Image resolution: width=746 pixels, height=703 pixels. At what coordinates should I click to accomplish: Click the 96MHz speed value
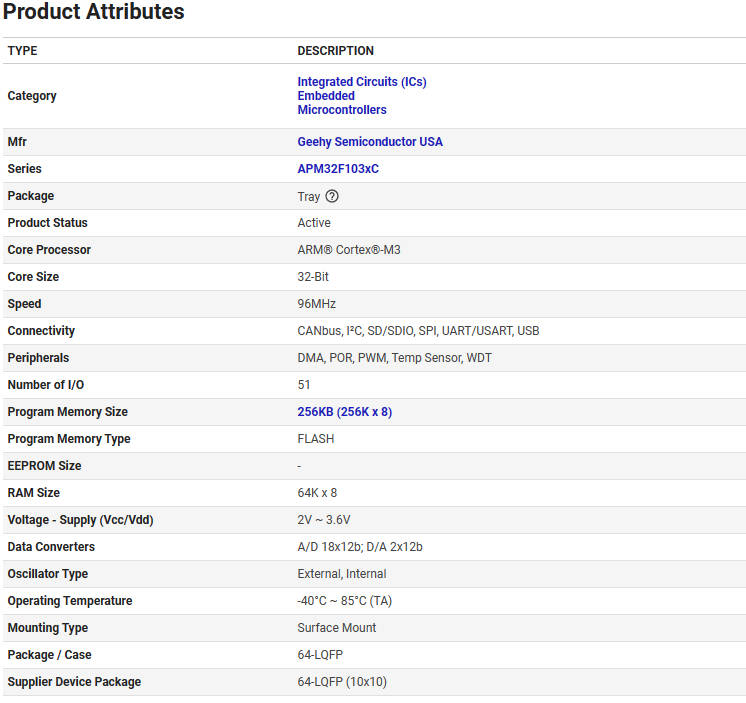316,304
